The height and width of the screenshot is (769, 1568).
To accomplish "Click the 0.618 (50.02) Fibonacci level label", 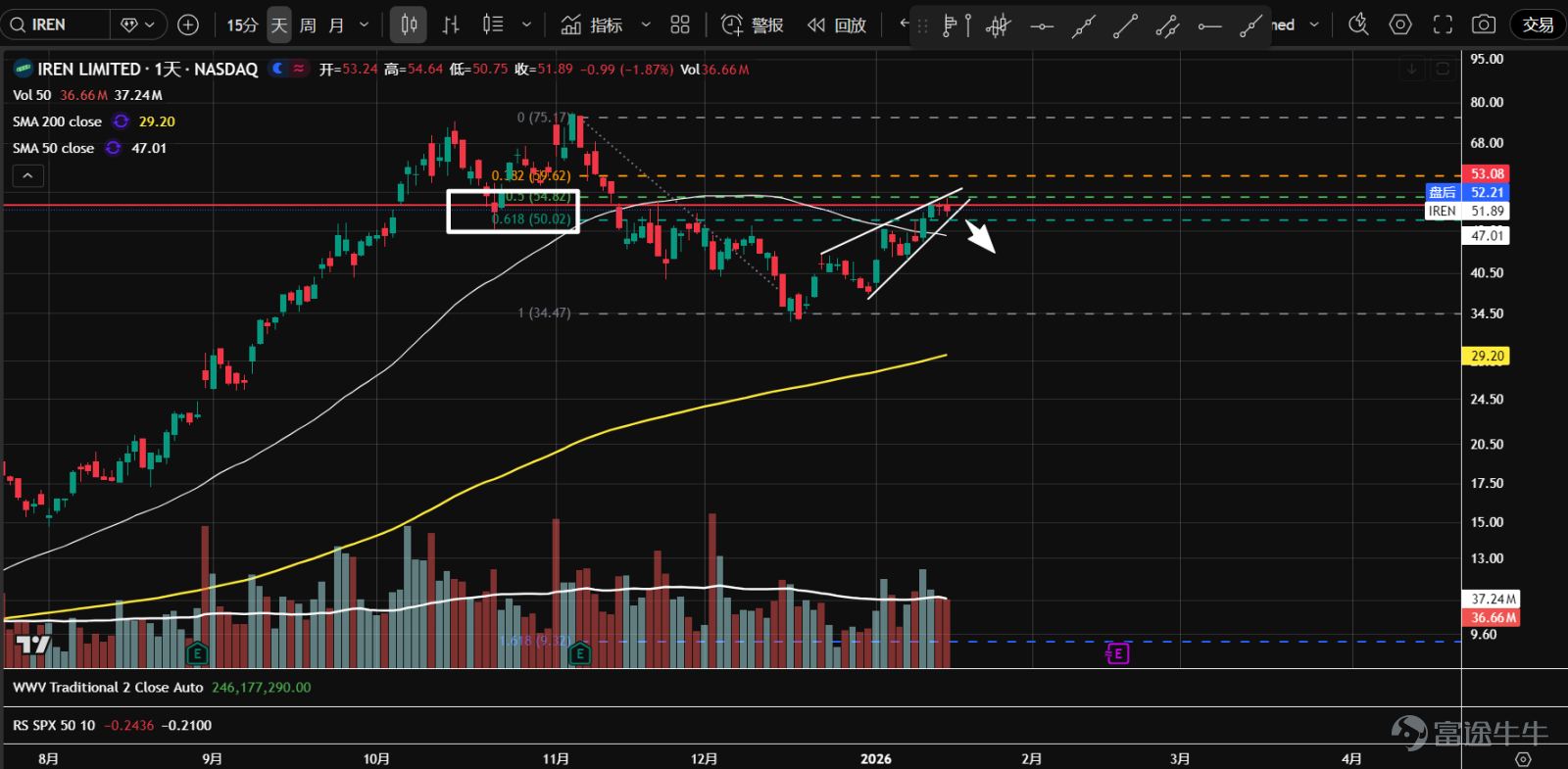I will (x=531, y=219).
